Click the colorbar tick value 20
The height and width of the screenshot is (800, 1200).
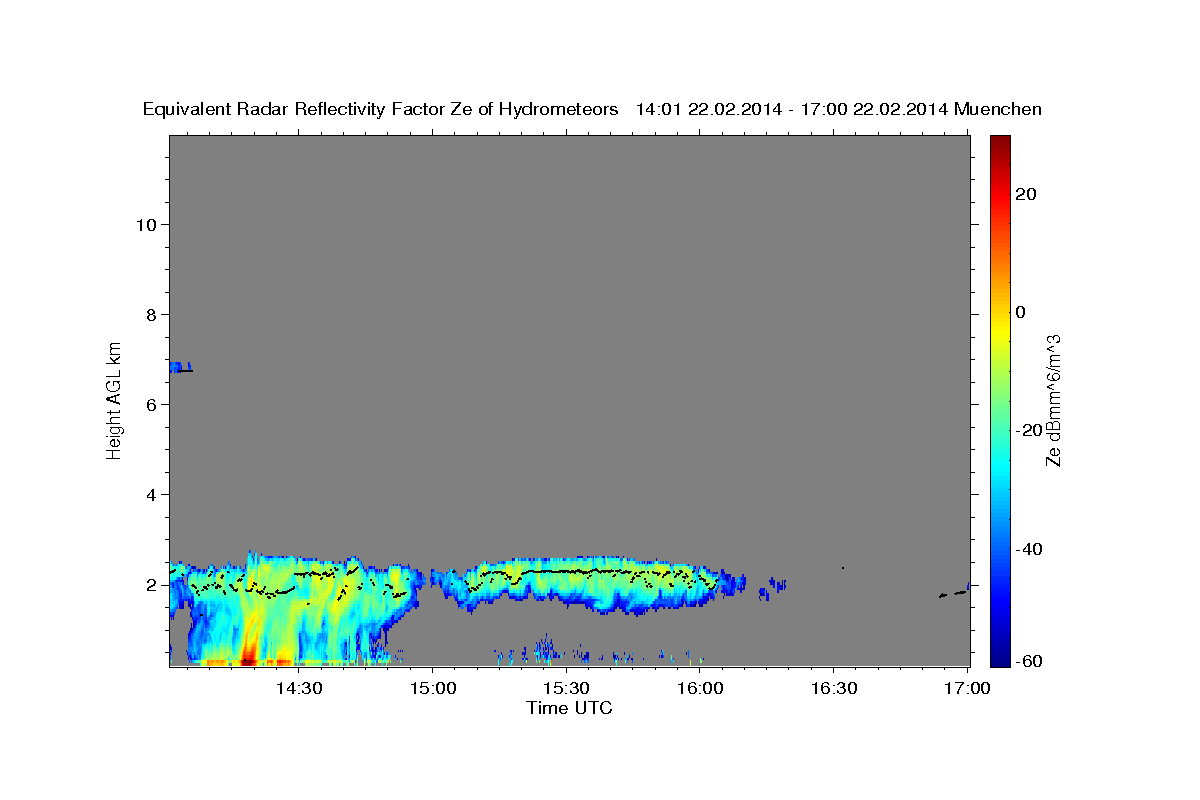click(x=1026, y=194)
